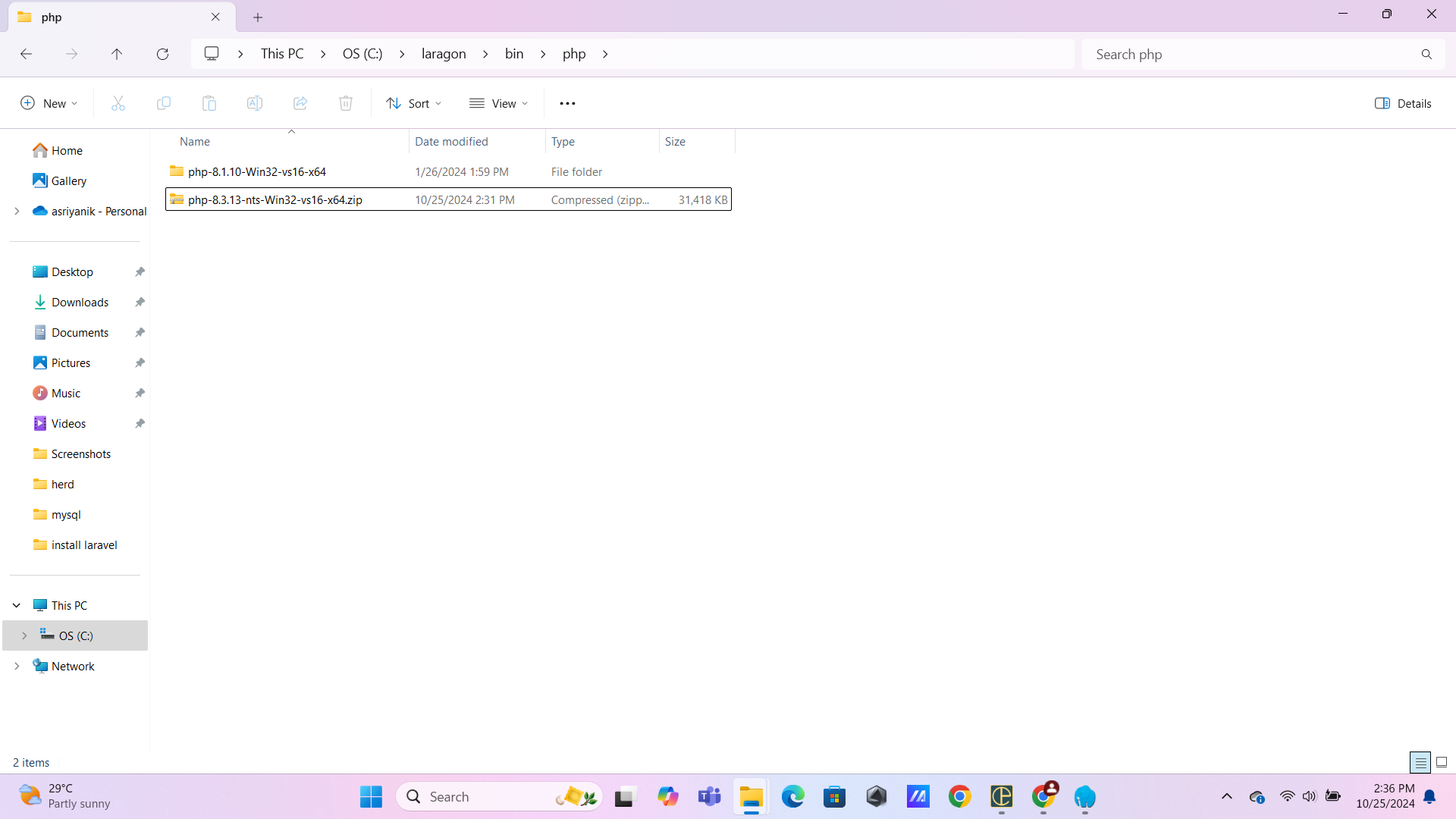
Task: Select php-8.1.10-Win32-vs16-x64 folder
Action: 257,172
